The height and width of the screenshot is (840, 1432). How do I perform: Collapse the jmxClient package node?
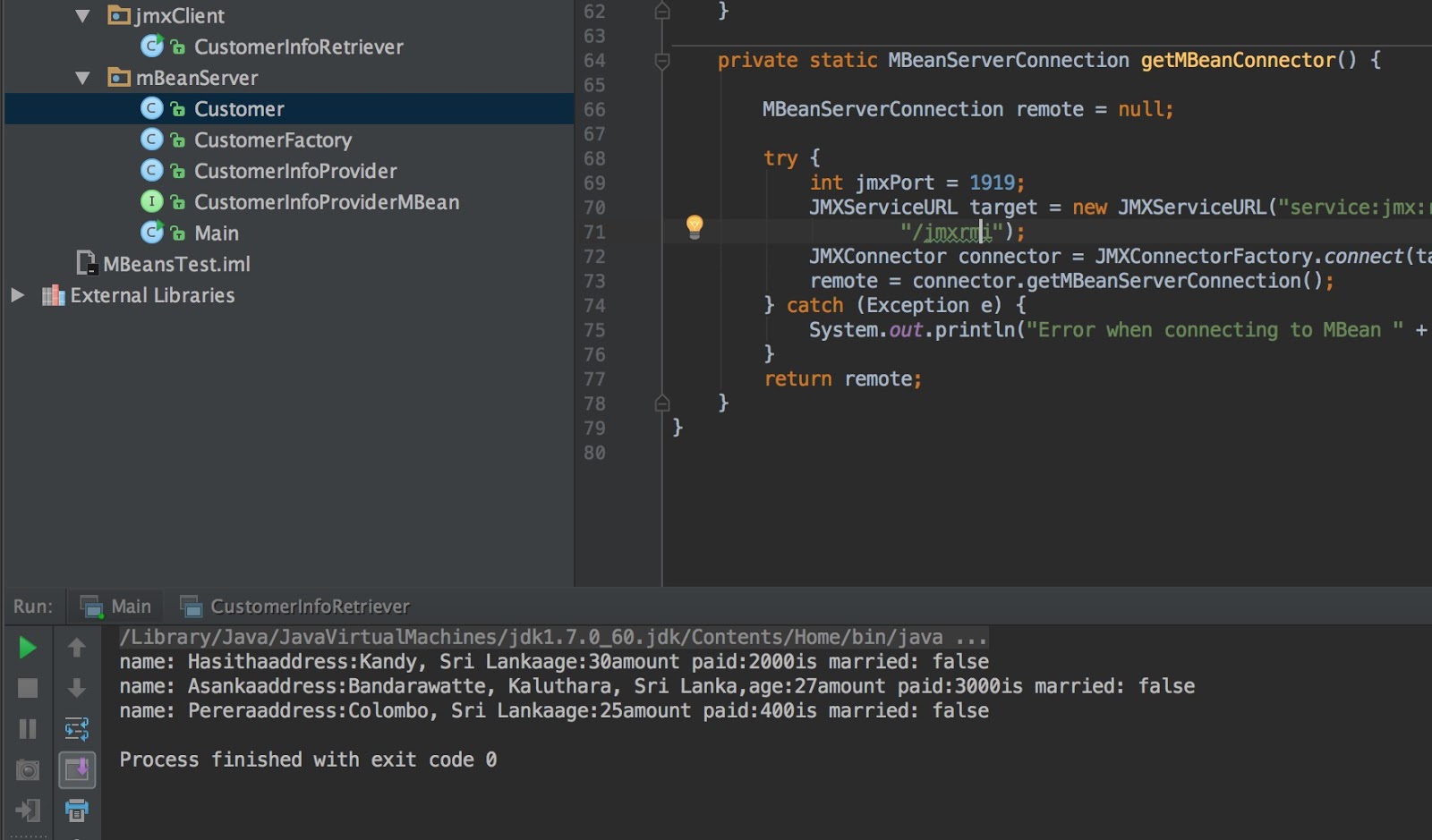tap(82, 14)
